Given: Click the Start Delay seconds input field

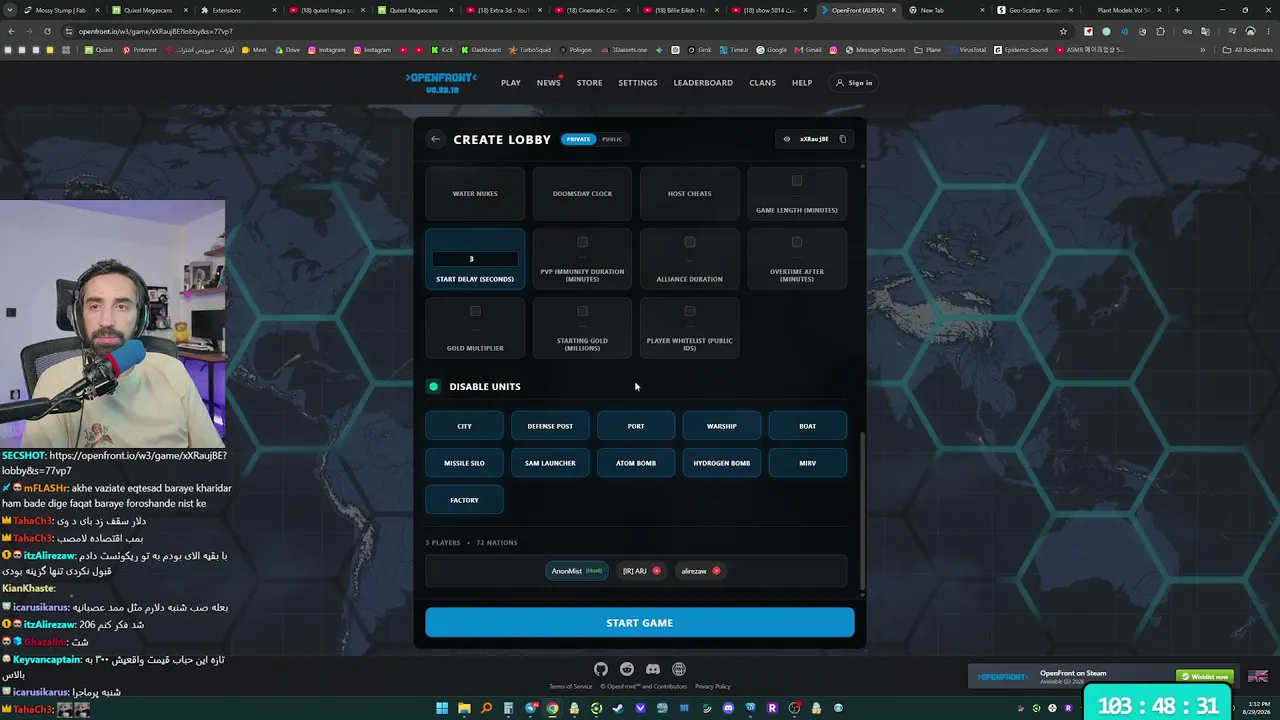Looking at the screenshot, I should (x=475, y=259).
